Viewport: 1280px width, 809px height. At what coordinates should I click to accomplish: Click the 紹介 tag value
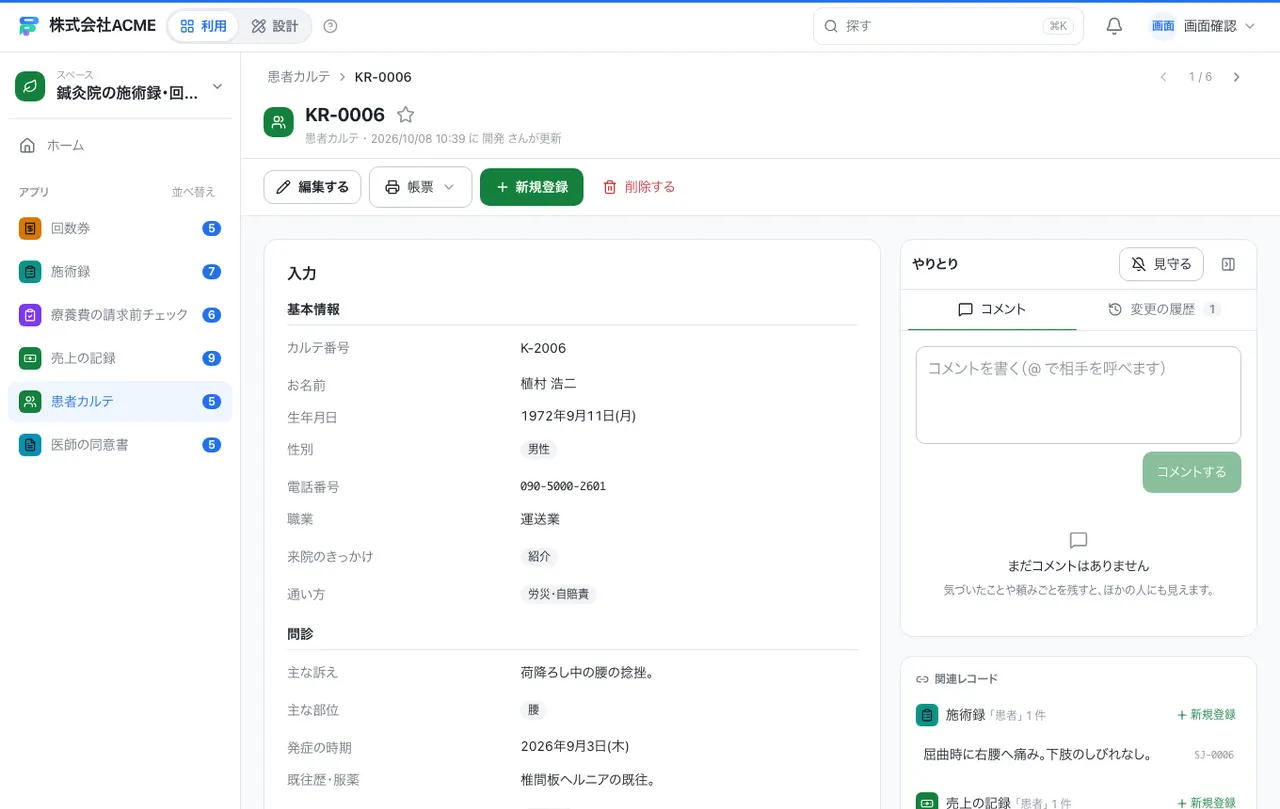(x=539, y=556)
